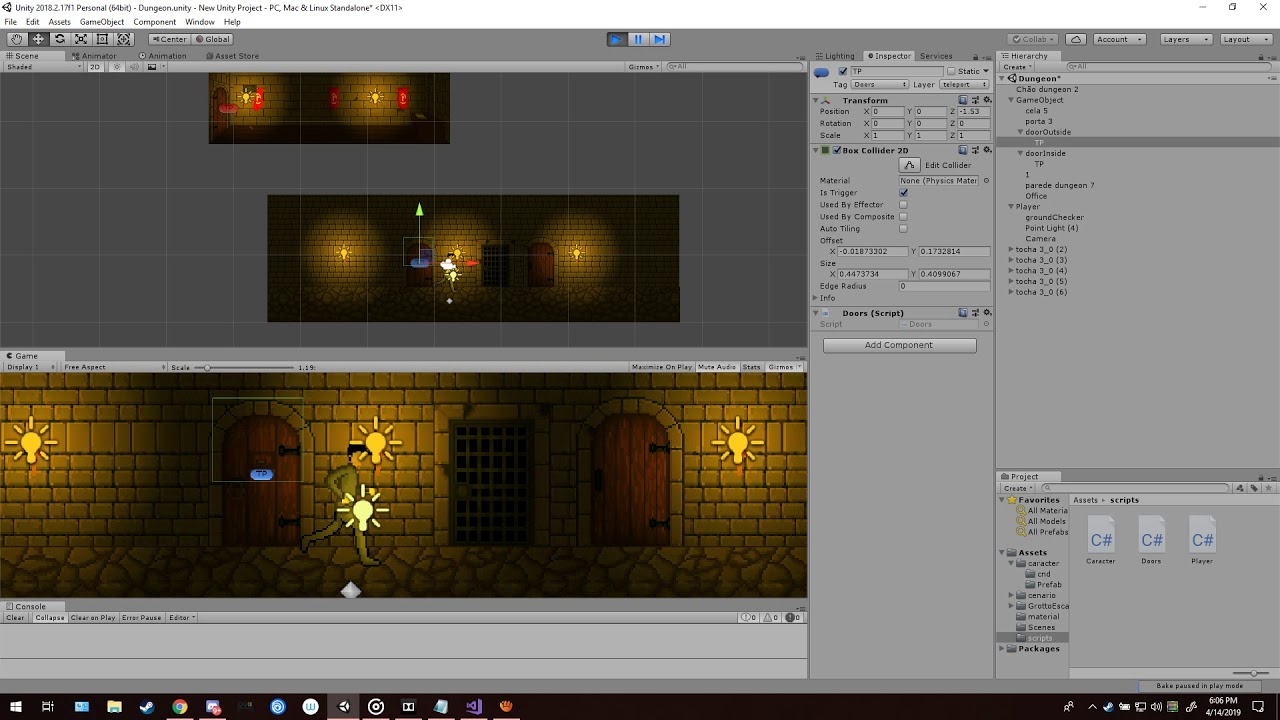Enable the Used By Composite checkbox

[903, 217]
